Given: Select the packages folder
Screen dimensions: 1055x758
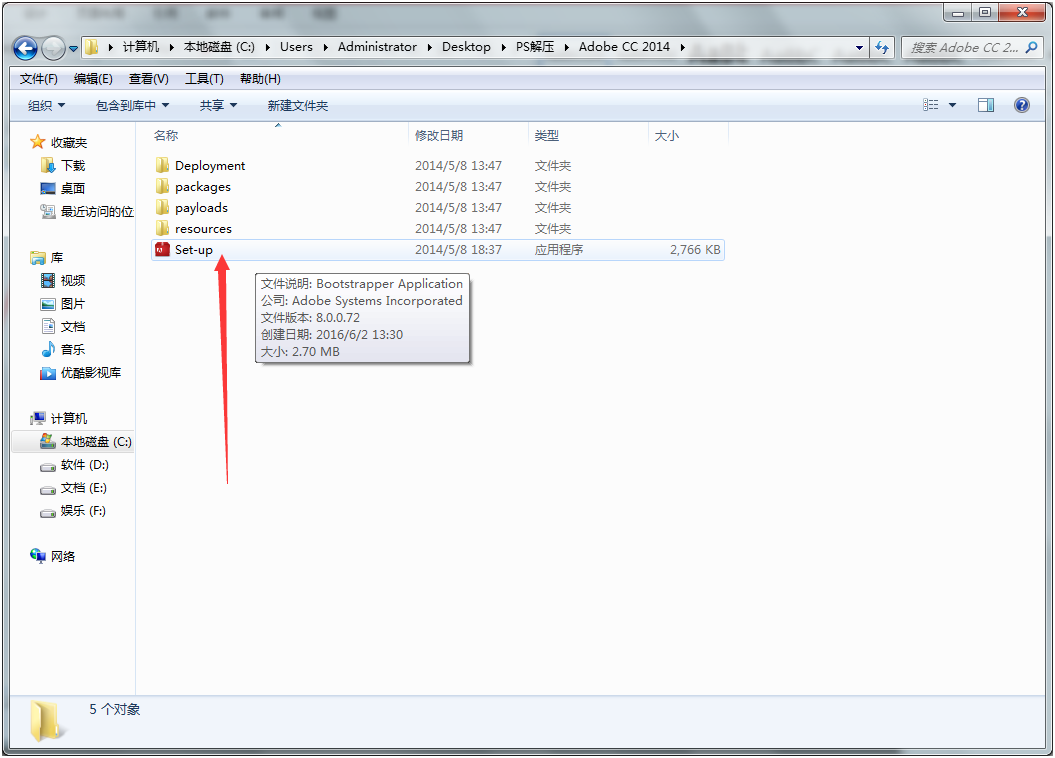Looking at the screenshot, I should tap(203, 186).
